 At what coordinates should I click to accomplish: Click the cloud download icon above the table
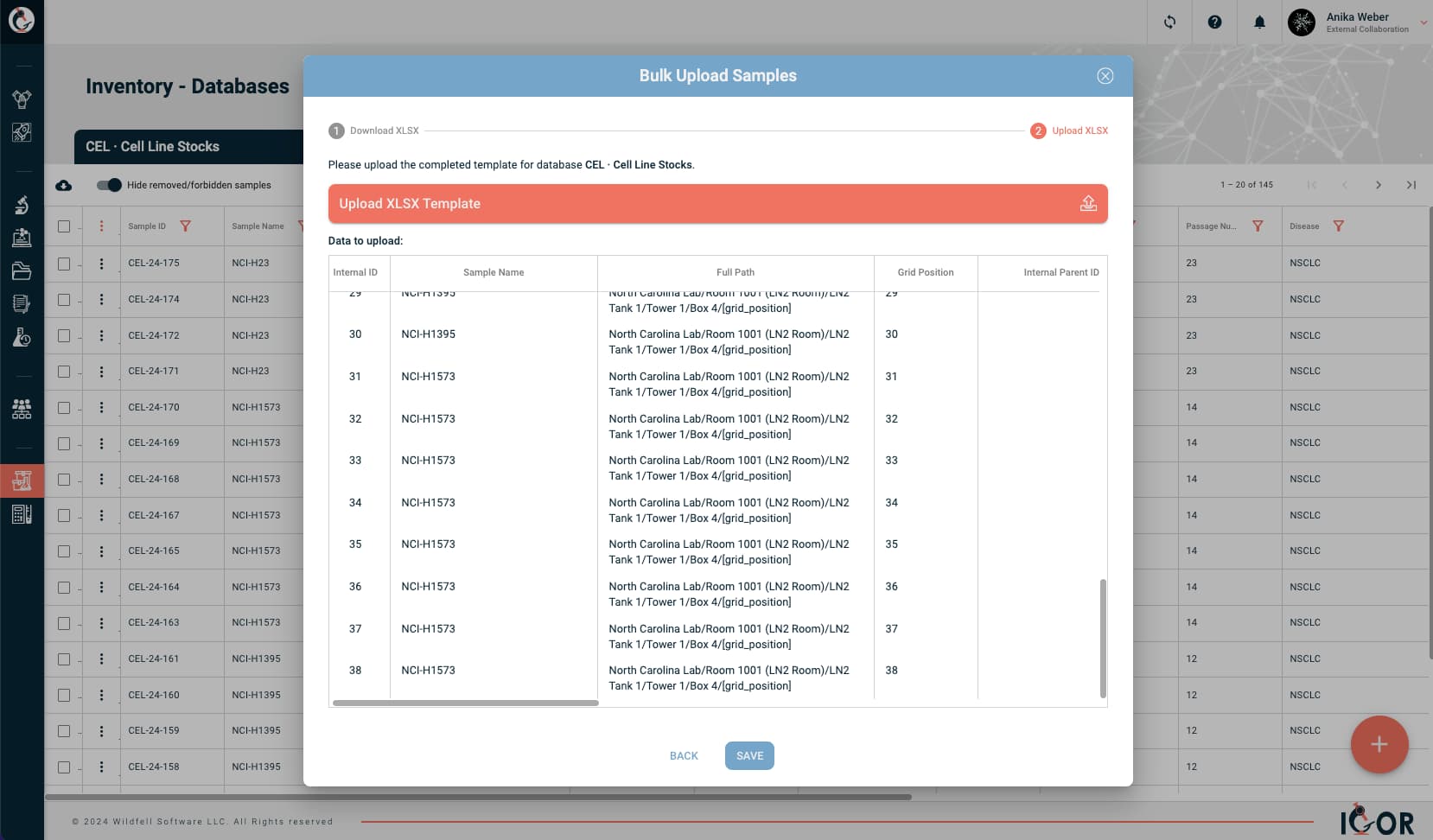pos(62,184)
